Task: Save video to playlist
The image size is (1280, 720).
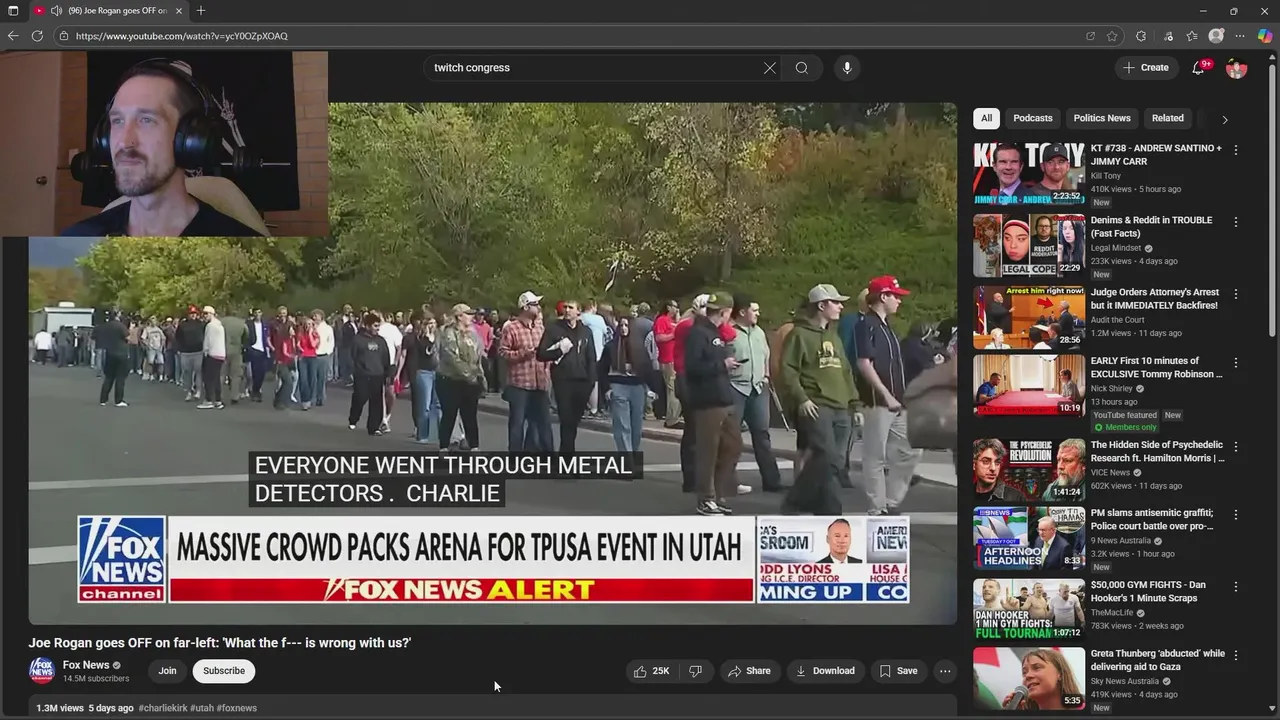Action: 898,671
